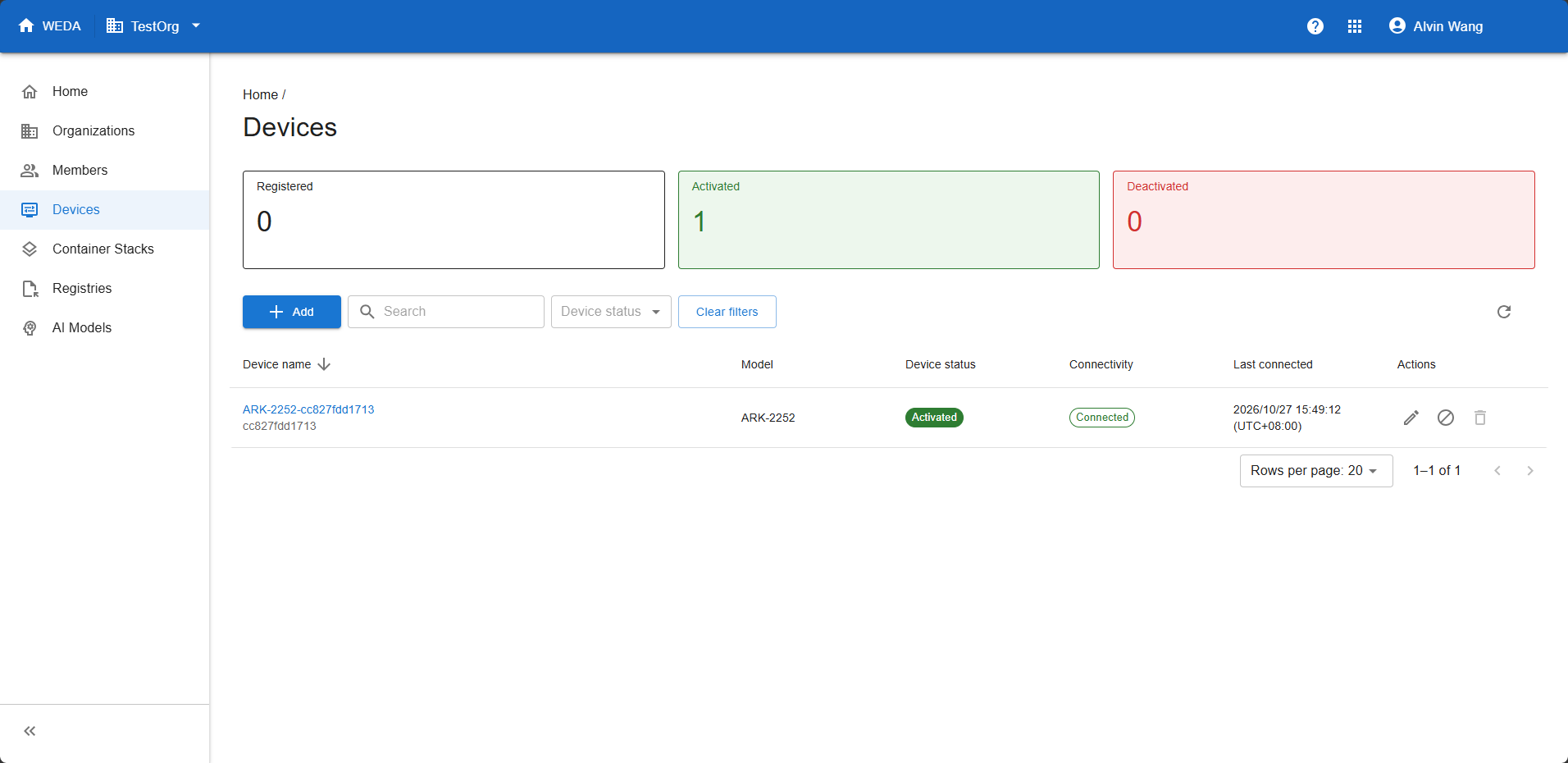Click the Home breadcrumb link
This screenshot has height=763, width=1568.
[260, 95]
